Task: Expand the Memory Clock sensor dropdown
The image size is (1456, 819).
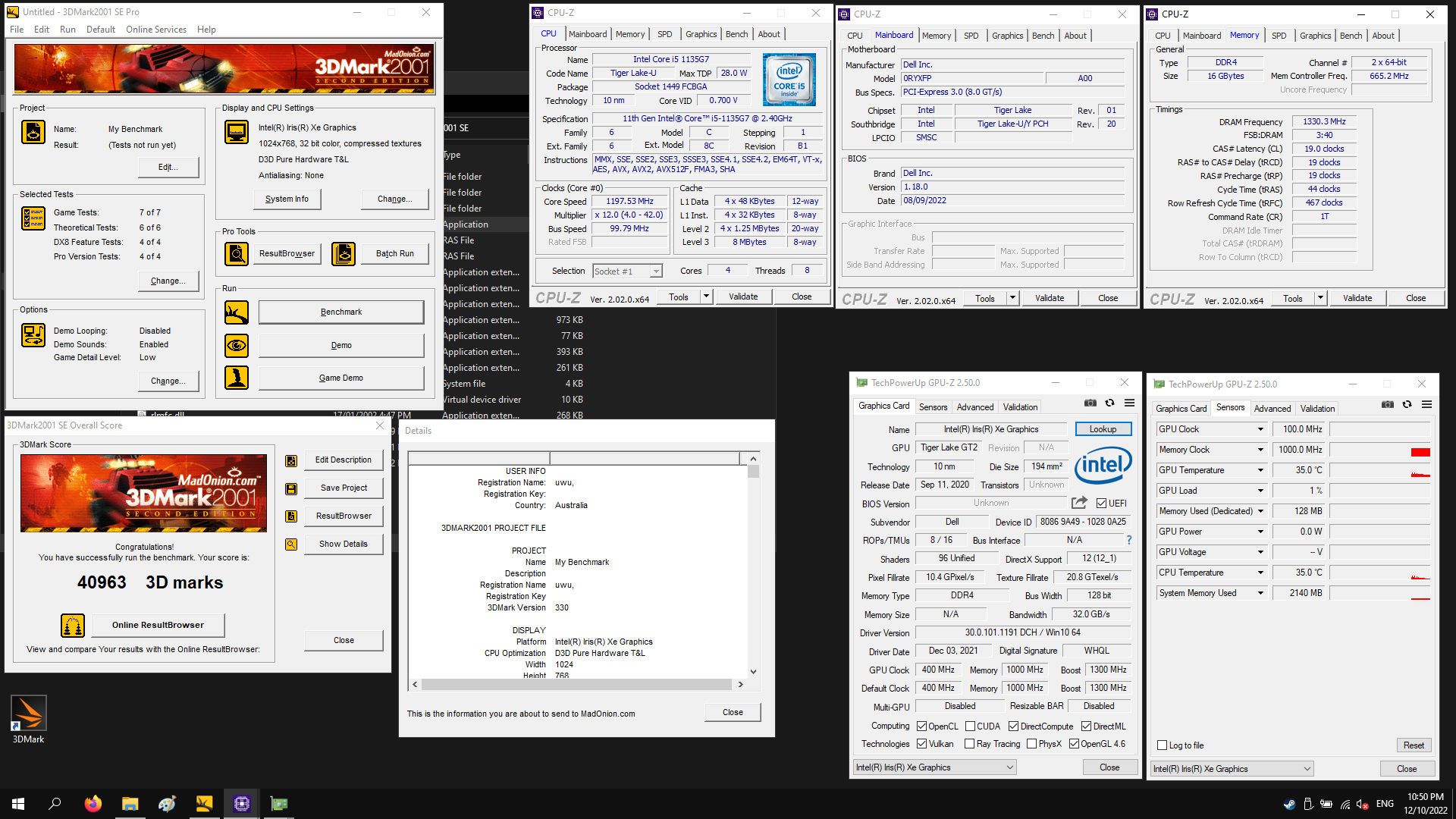Action: pos(1260,450)
